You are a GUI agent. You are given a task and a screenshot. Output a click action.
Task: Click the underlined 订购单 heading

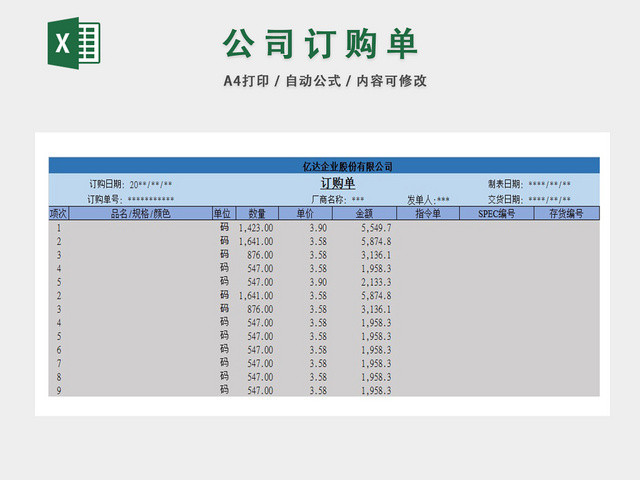(338, 184)
